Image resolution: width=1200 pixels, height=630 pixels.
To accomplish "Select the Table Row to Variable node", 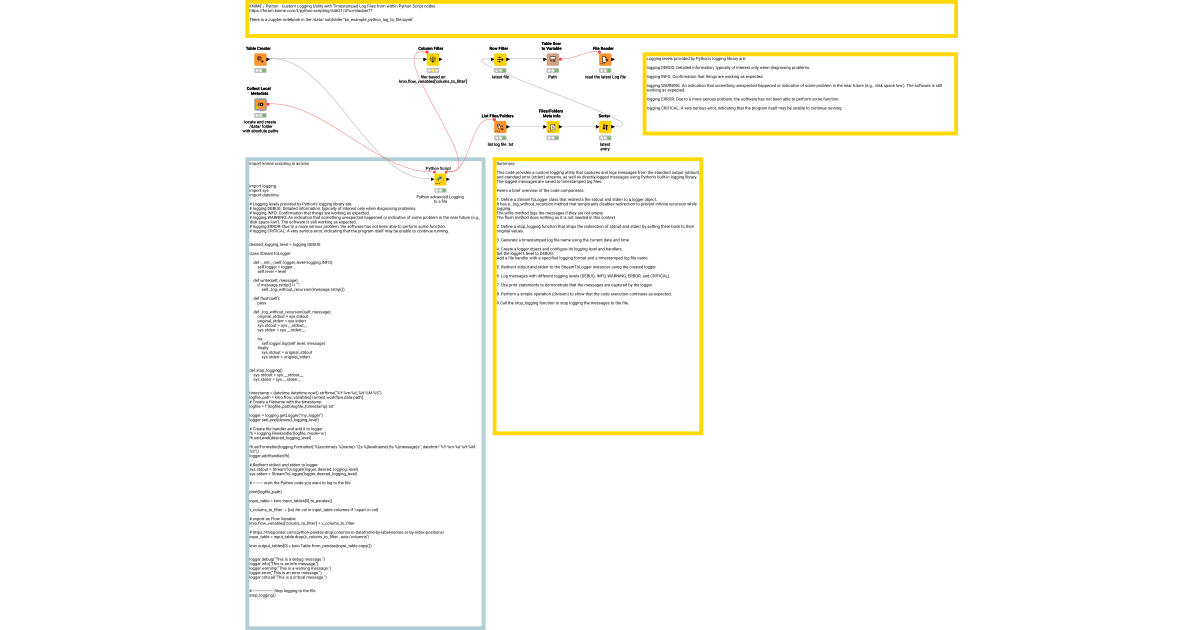I will tap(552, 60).
